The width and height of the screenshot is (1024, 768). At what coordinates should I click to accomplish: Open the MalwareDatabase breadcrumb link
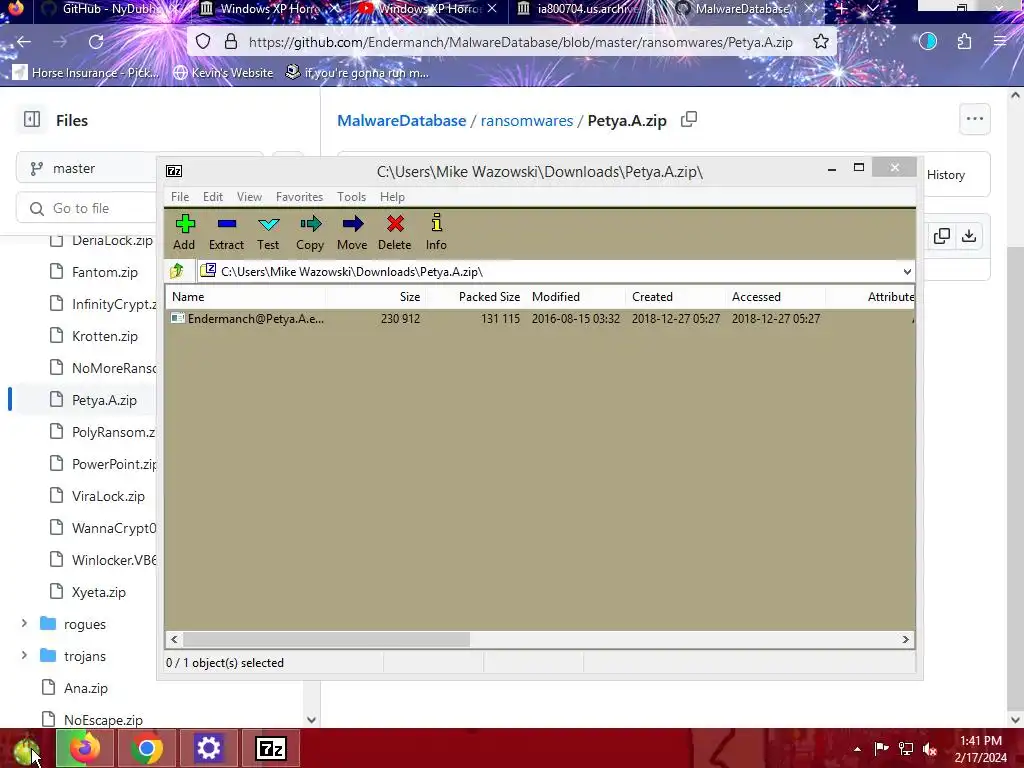pyautogui.click(x=402, y=121)
